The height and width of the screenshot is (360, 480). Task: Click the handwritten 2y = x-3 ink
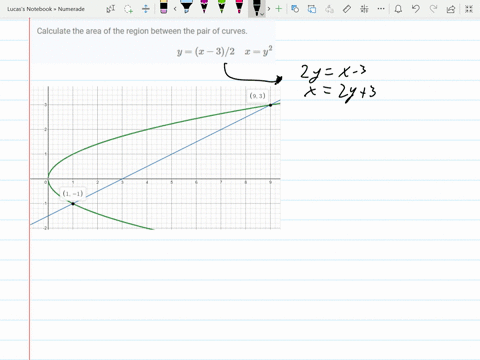tap(333, 73)
